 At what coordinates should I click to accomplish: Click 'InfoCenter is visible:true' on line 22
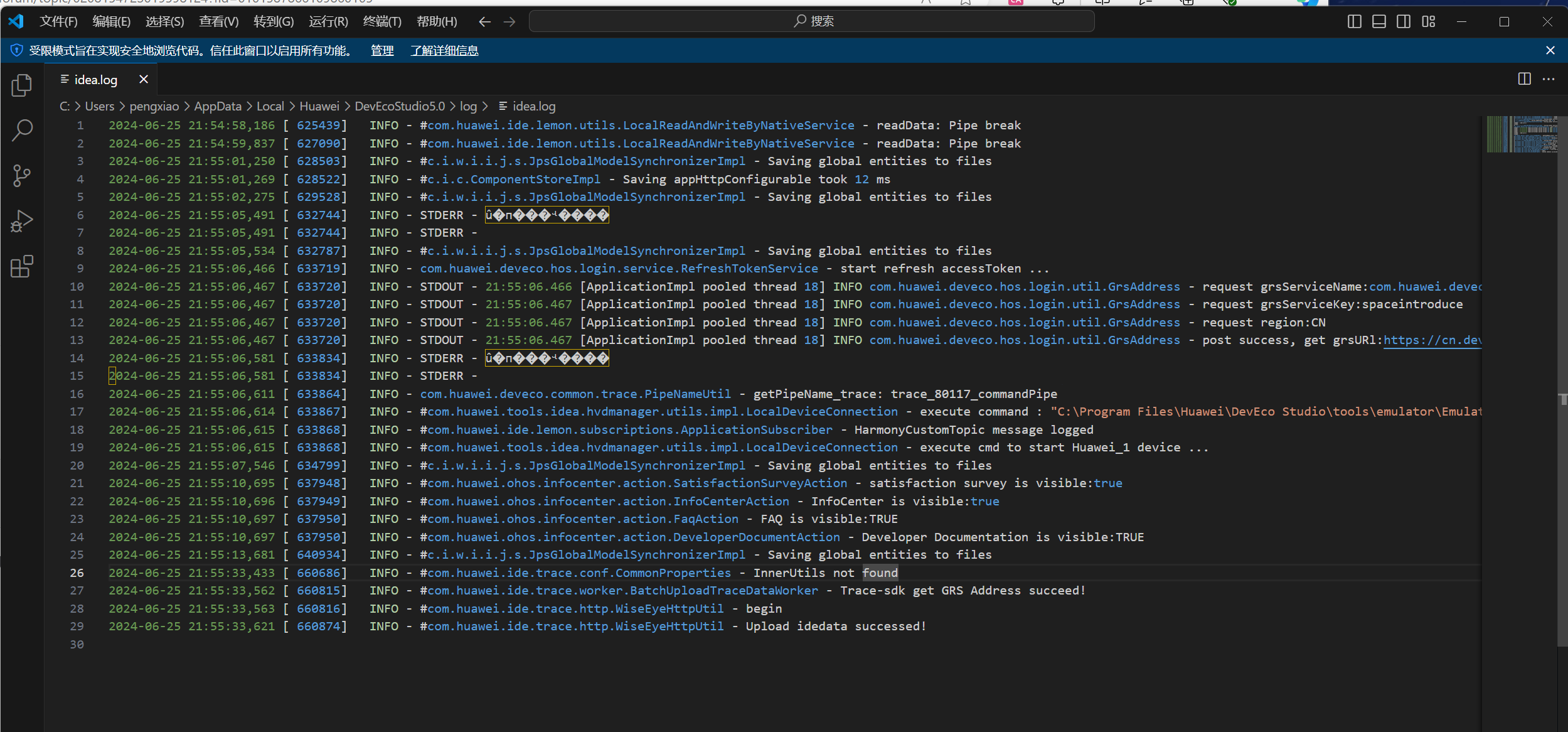(905, 501)
